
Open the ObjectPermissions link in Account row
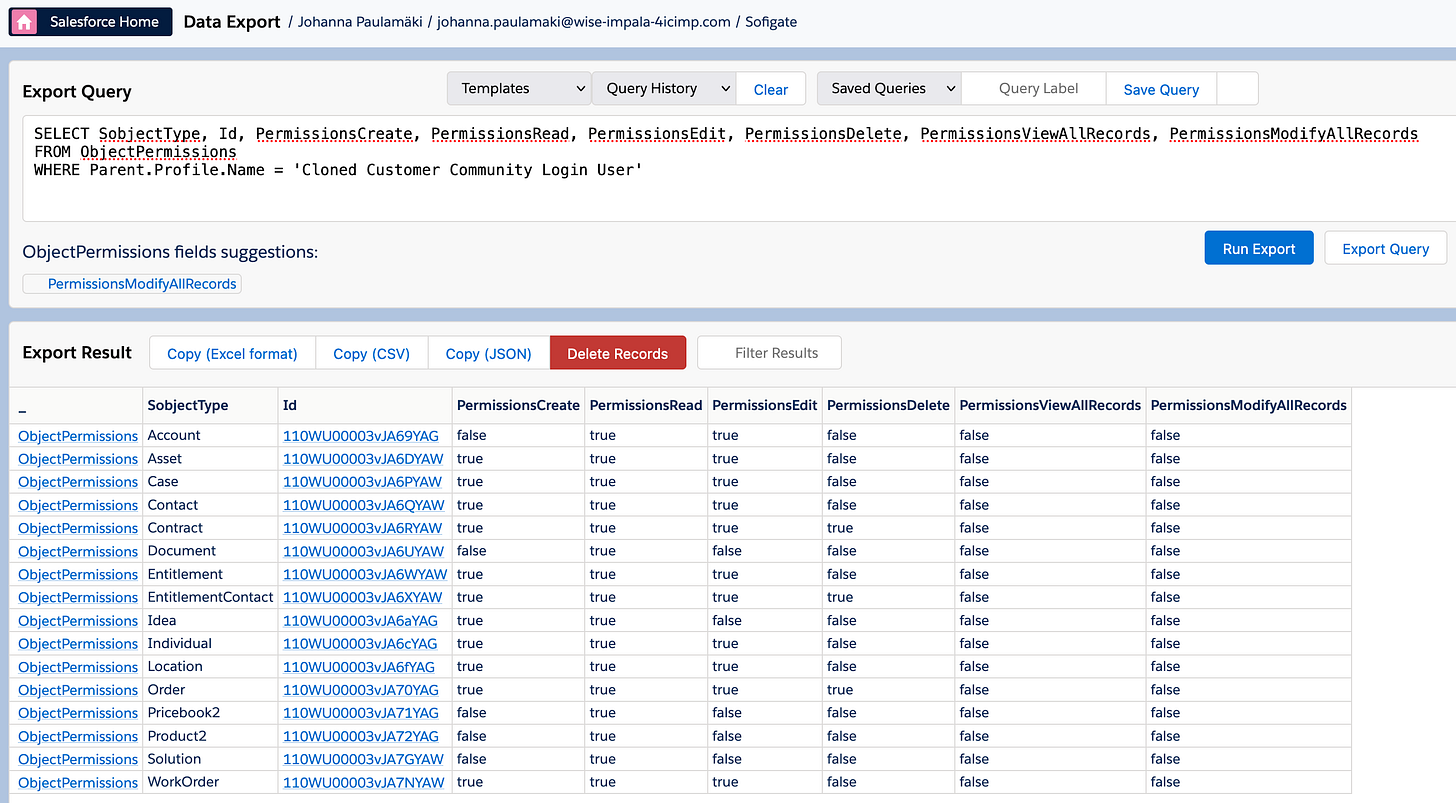(x=78, y=436)
